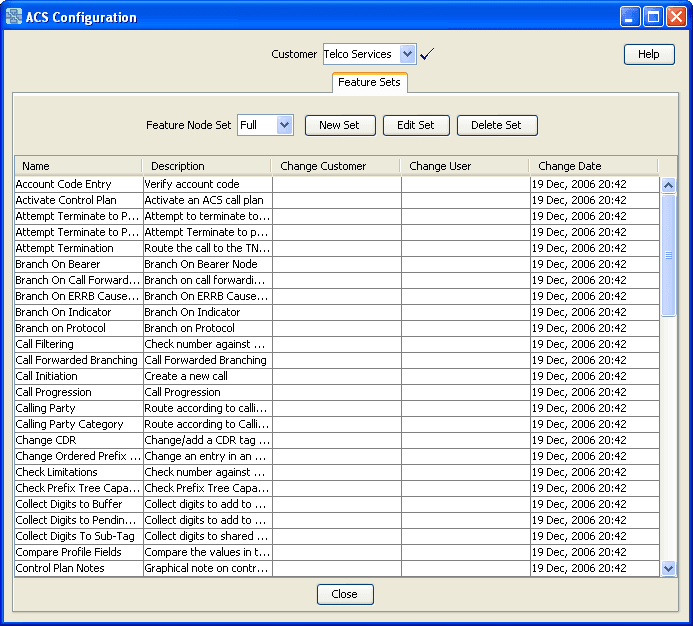This screenshot has height=626, width=693.
Task: Click the Change/add a CDR tag … description
Action: [207, 440]
